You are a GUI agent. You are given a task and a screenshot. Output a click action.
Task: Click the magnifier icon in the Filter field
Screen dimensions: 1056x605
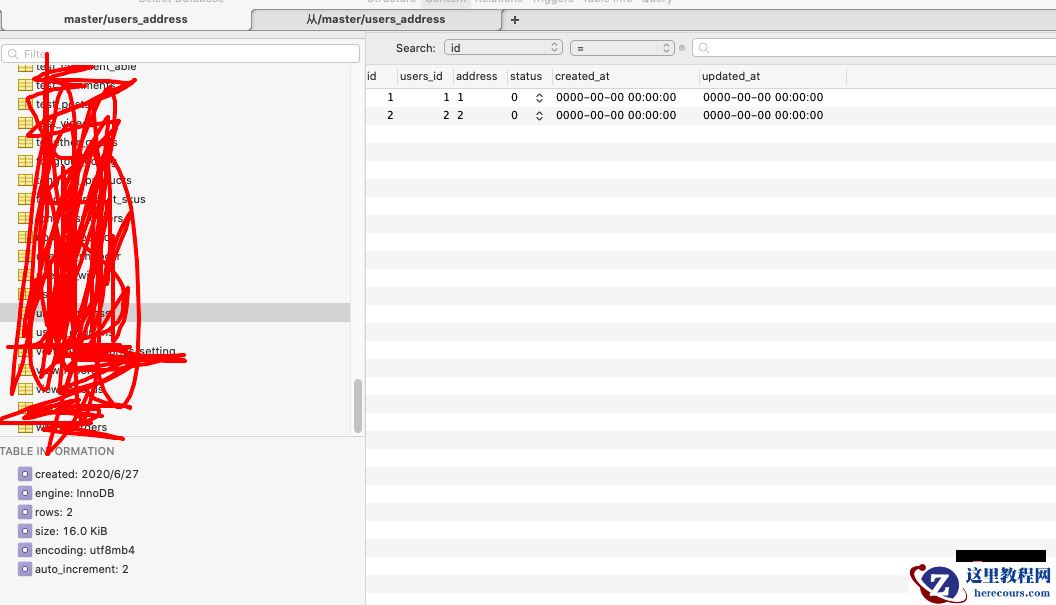tap(13, 54)
